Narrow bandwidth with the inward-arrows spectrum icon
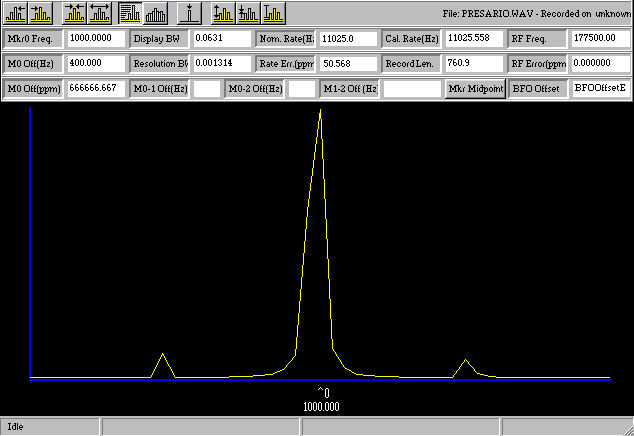The width and height of the screenshot is (634, 436). coord(74,13)
